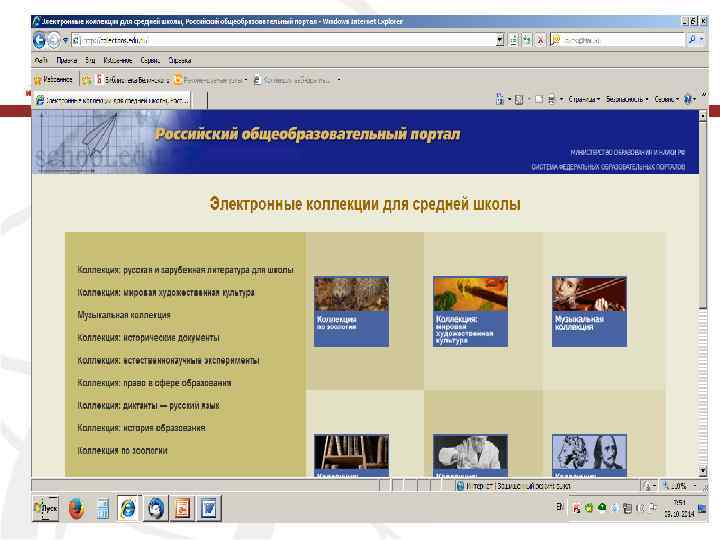
Task: Click the browser Back arrow button
Action: tap(39, 40)
